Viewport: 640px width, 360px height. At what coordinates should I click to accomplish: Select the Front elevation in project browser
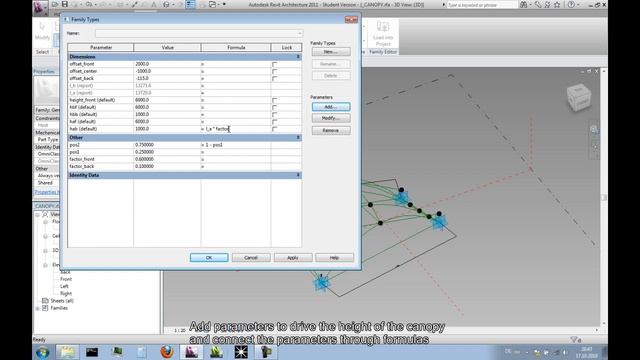[x=66, y=279]
